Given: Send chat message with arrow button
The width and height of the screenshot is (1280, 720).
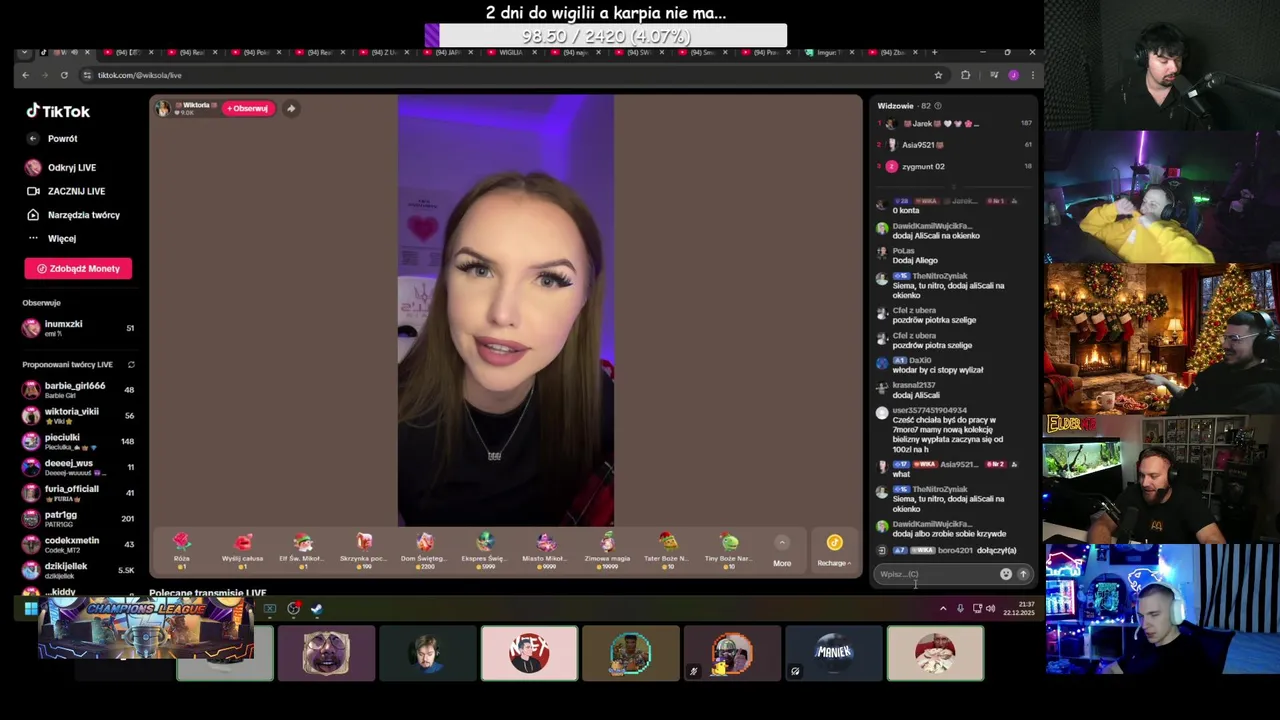Looking at the screenshot, I should coord(1023,574).
